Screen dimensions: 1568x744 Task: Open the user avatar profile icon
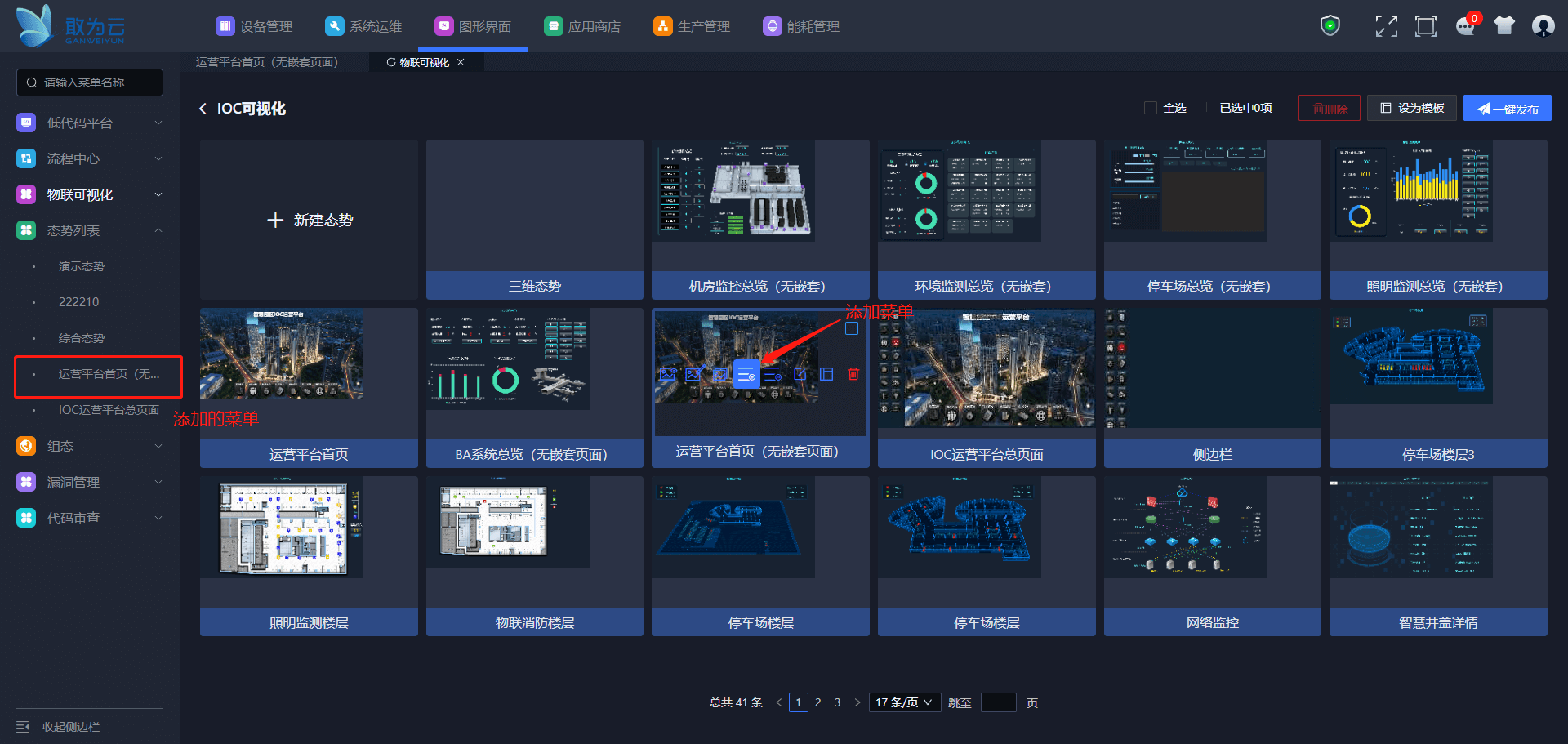tap(1543, 26)
